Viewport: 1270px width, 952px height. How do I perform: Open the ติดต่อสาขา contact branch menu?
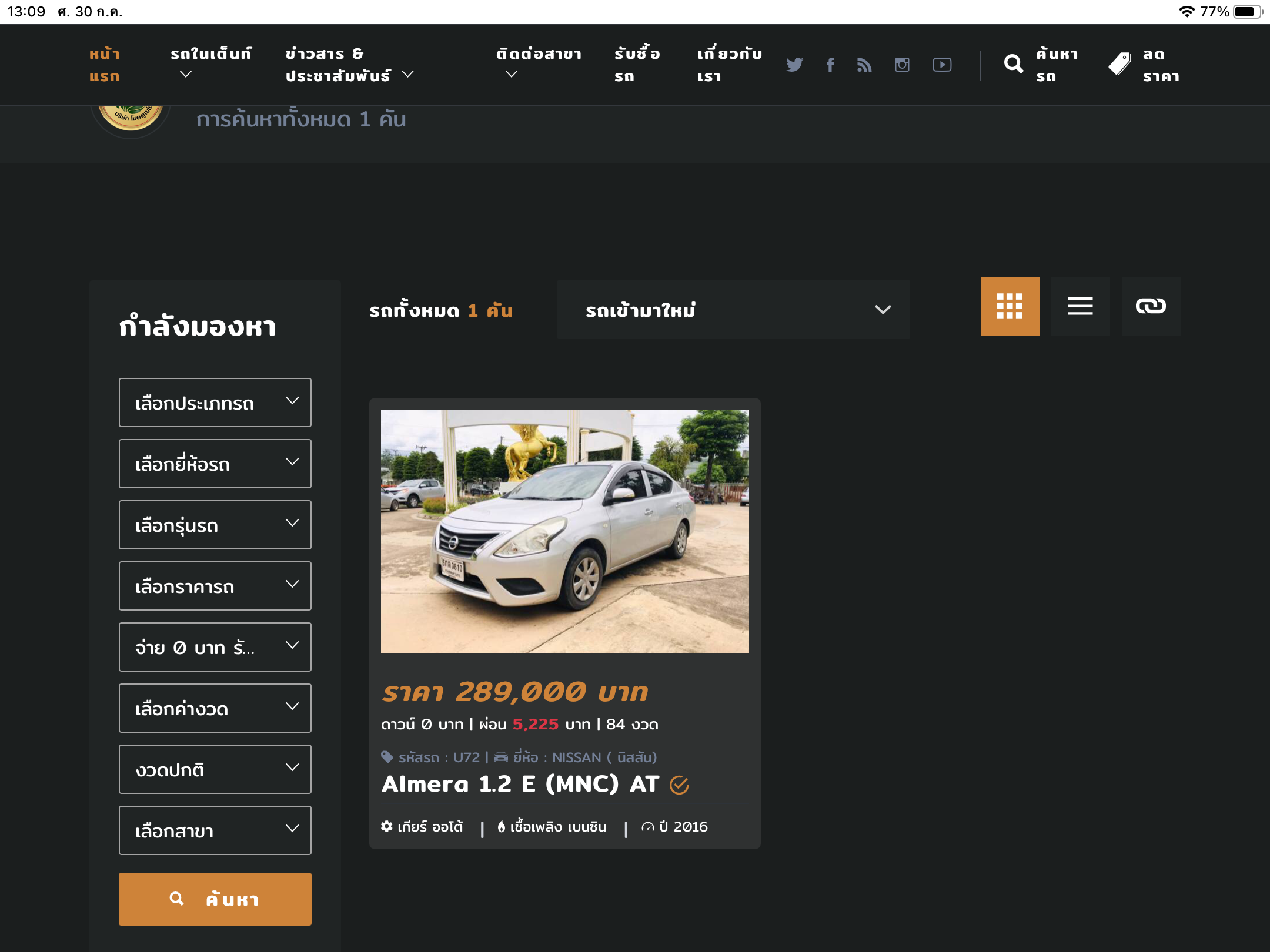[538, 63]
